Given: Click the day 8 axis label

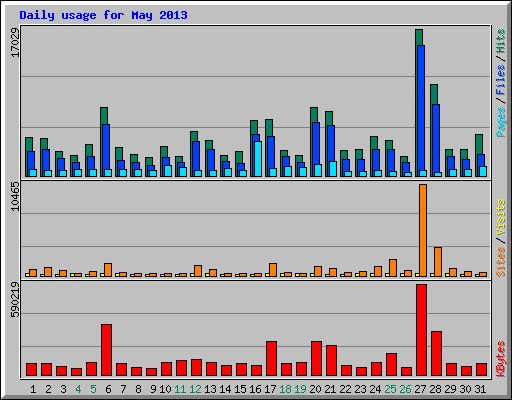Looking at the screenshot, I should point(138,389).
